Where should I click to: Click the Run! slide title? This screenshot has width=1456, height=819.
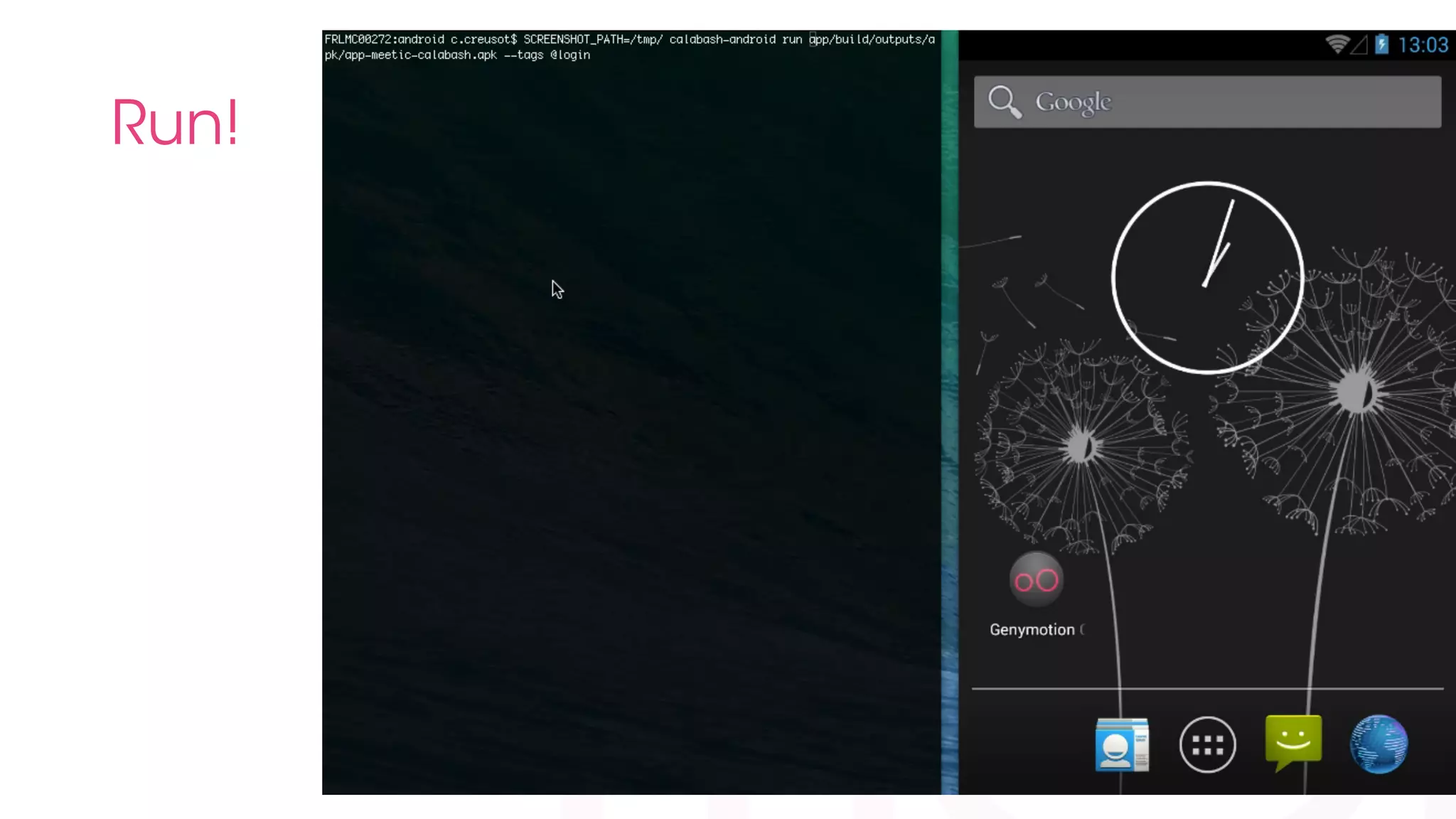click(175, 122)
